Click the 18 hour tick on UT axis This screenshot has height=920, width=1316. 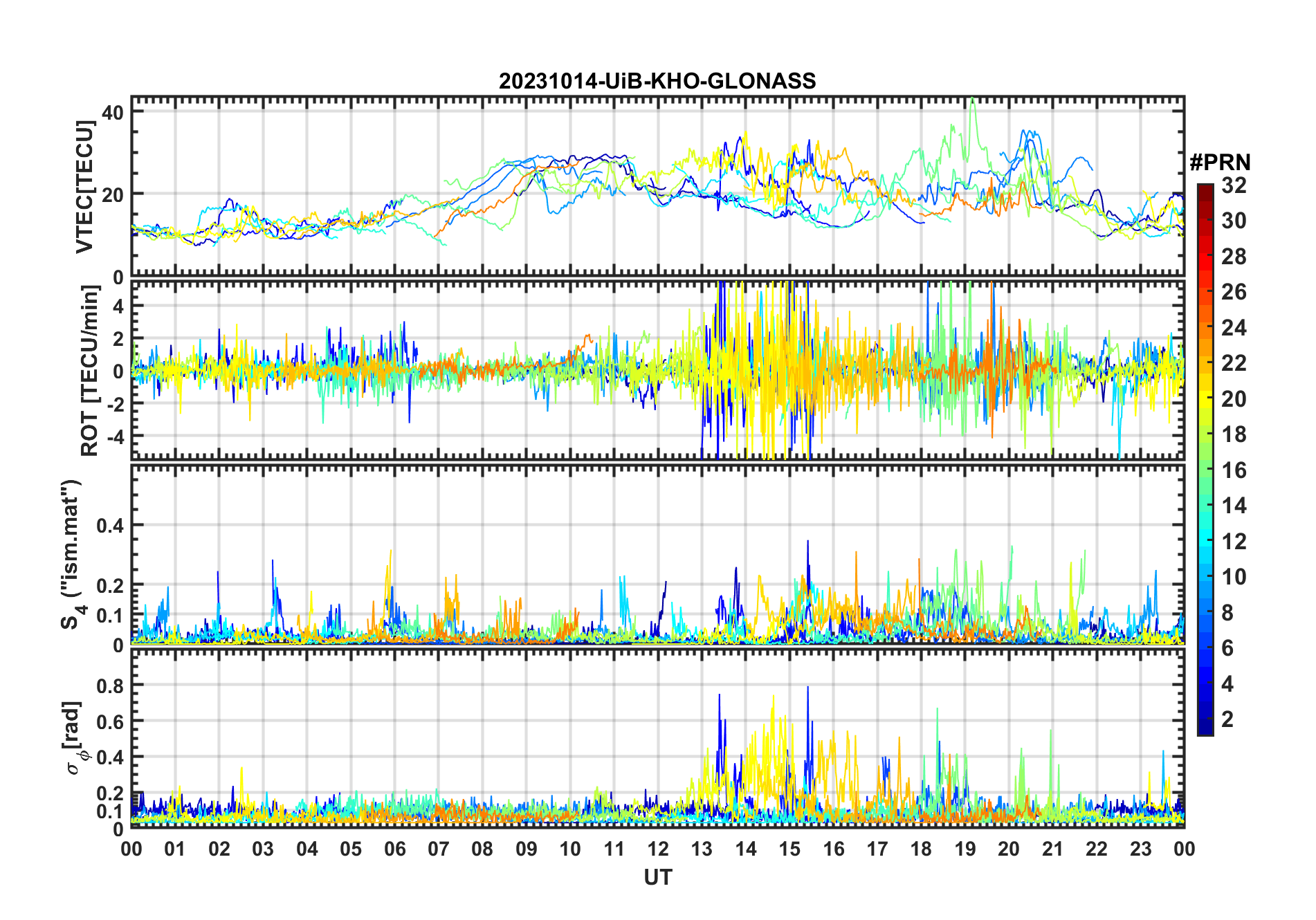[x=922, y=849]
